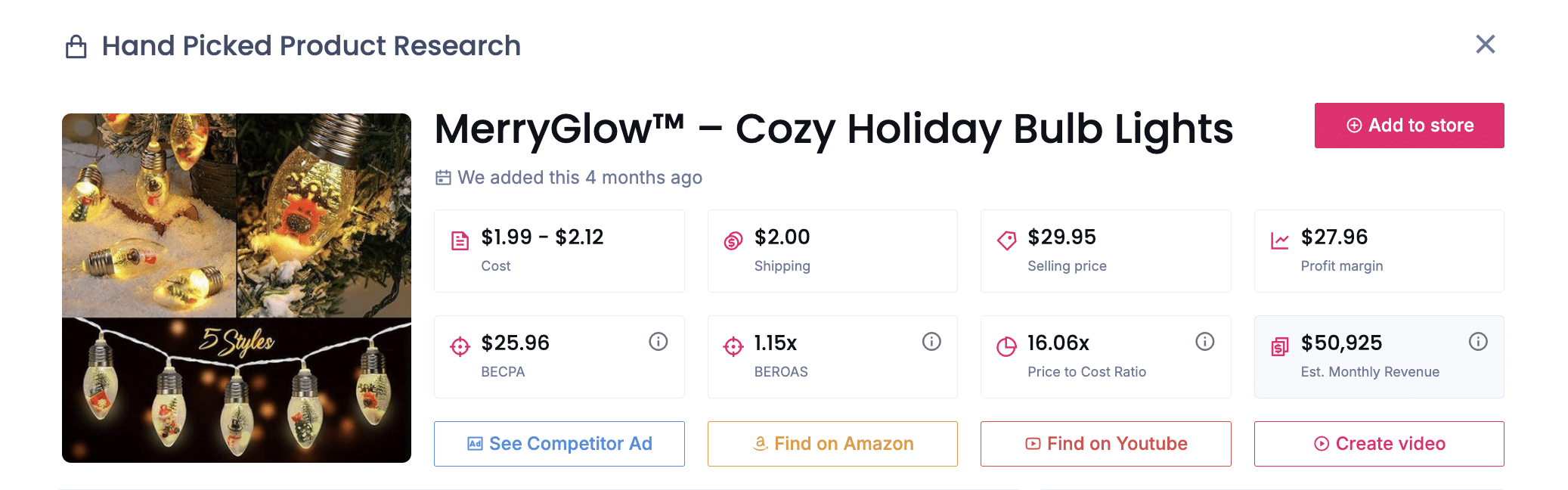This screenshot has width=1568, height=490.
Task: Open the info tooltip on Est. Monthly Revenue
Action: point(1478,341)
